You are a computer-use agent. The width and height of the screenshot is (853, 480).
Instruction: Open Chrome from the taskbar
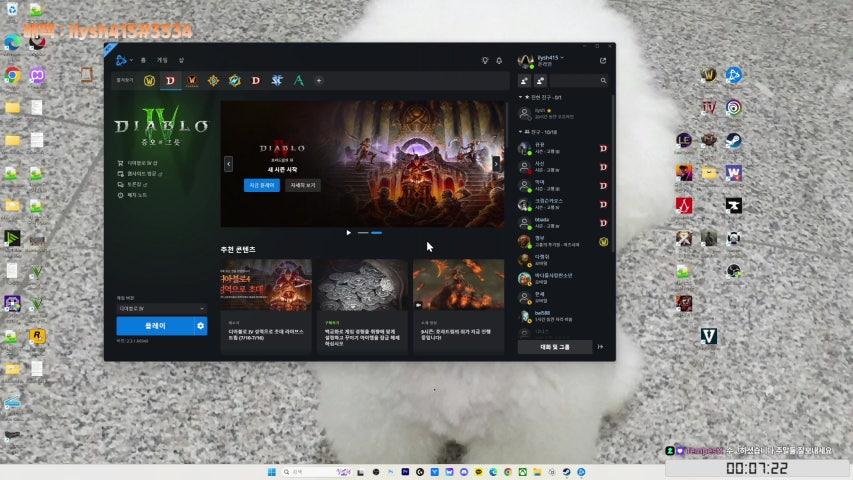508,472
